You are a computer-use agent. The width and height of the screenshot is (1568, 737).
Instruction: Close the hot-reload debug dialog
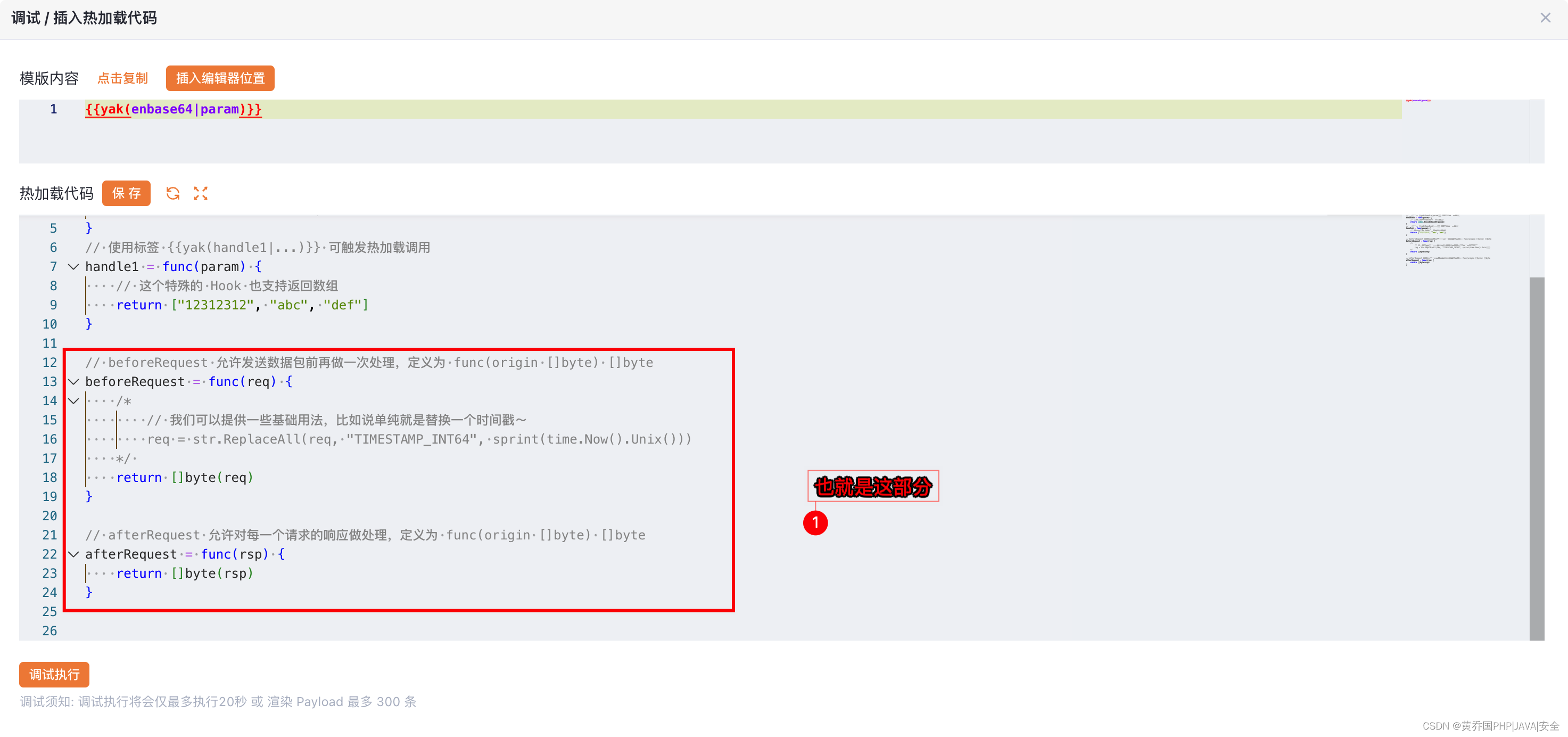tap(1545, 18)
